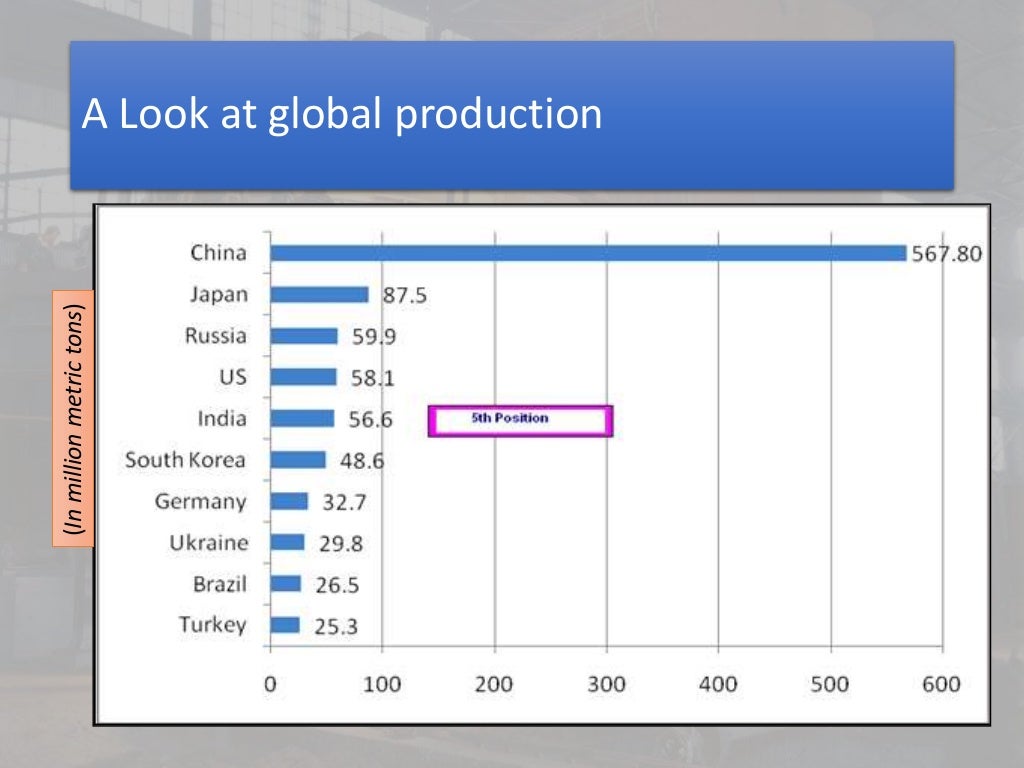Screen dimensions: 1024x768
Task: Click the slide title 'A Look at global production'
Action: [x=342, y=114]
